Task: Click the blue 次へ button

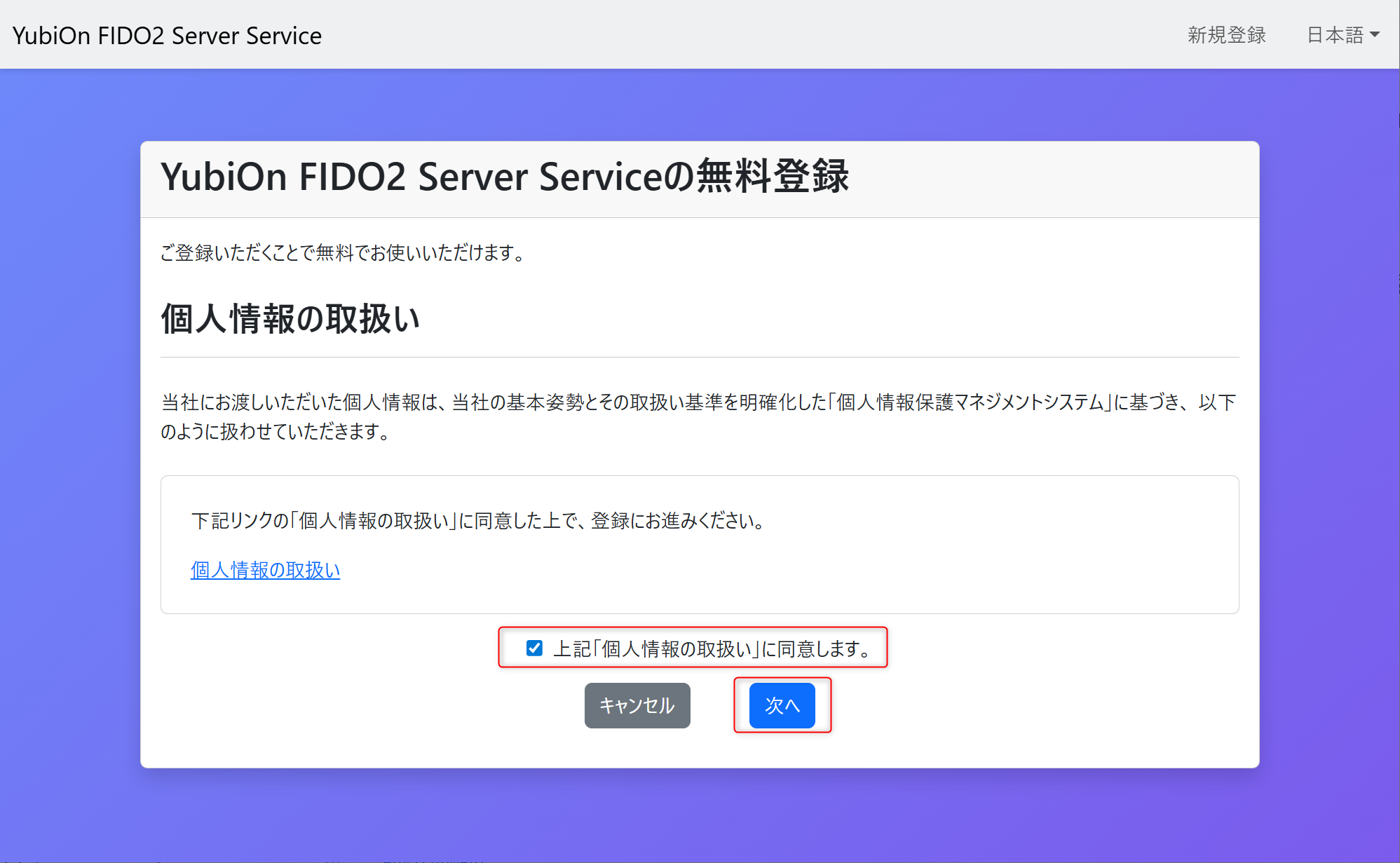Action: click(782, 705)
